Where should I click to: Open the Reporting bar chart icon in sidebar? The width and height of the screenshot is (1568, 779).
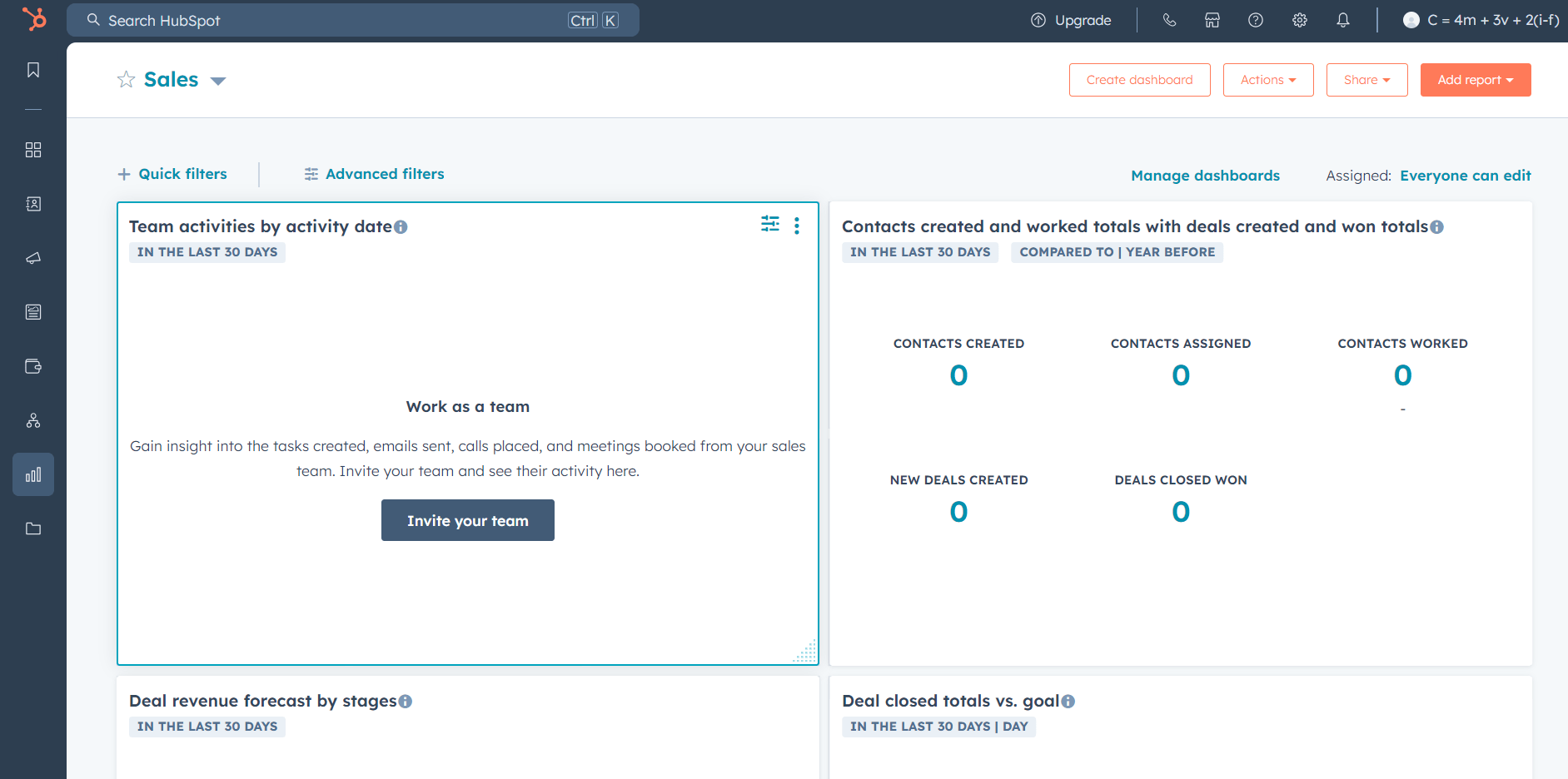(x=33, y=474)
